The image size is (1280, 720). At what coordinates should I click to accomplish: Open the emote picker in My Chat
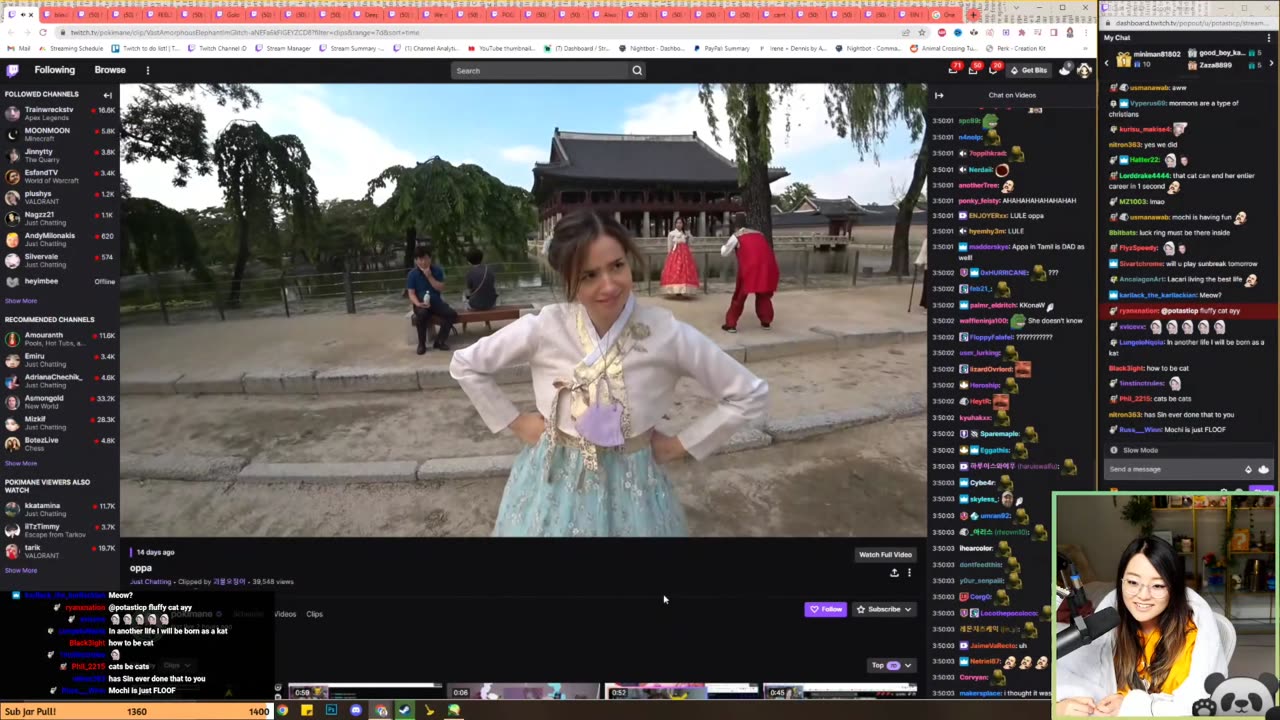pos(1263,469)
